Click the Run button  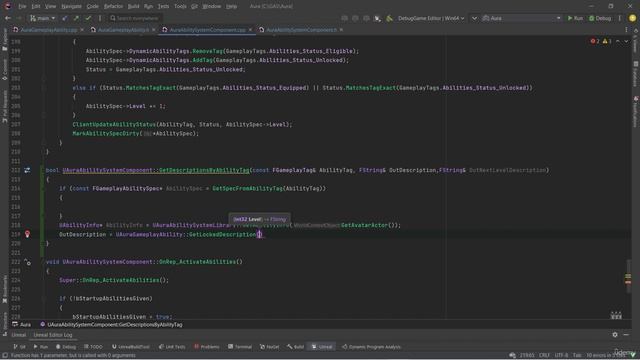pyautogui.click(x=575, y=18)
